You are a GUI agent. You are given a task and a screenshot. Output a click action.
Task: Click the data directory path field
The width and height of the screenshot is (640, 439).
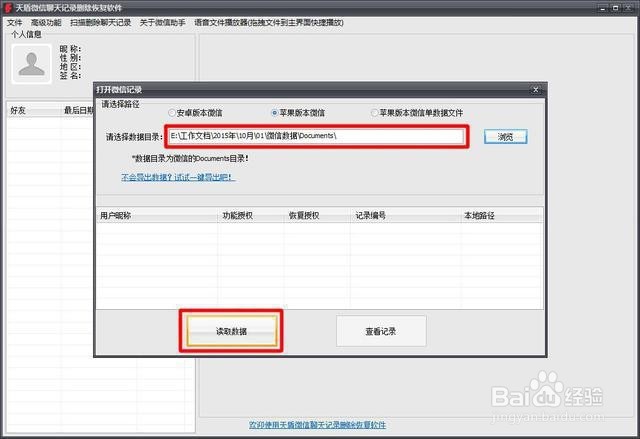coord(316,136)
